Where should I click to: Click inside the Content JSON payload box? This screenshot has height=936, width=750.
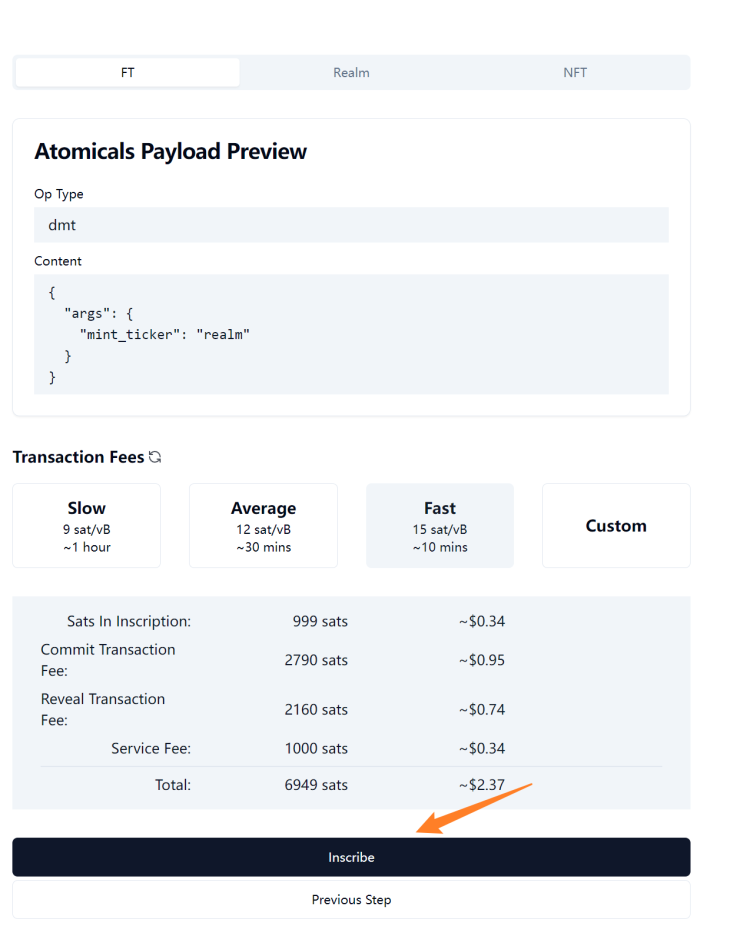click(x=351, y=334)
